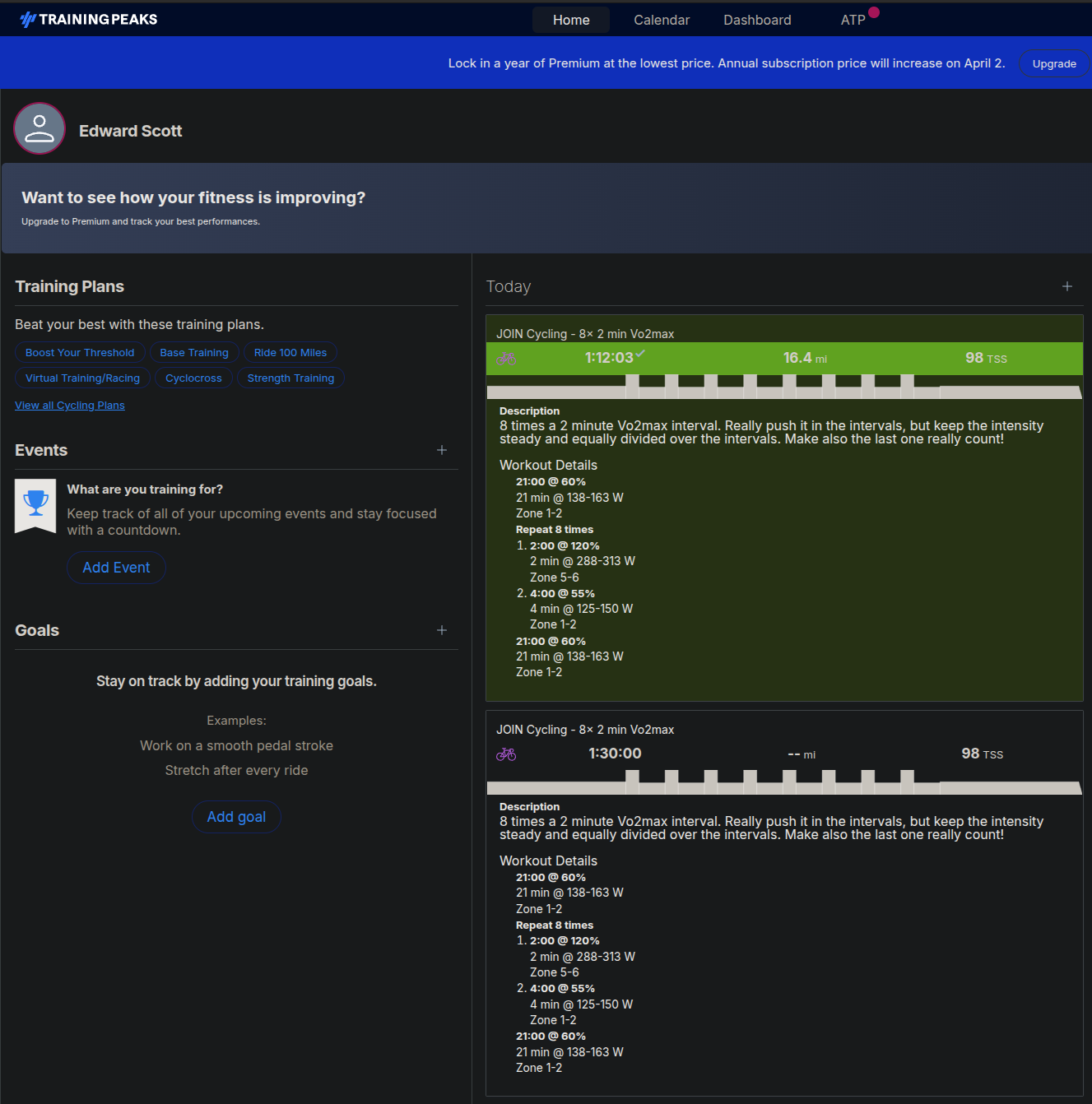Image resolution: width=1092 pixels, height=1104 pixels.
Task: Open the ATP tab
Action: pos(853,20)
